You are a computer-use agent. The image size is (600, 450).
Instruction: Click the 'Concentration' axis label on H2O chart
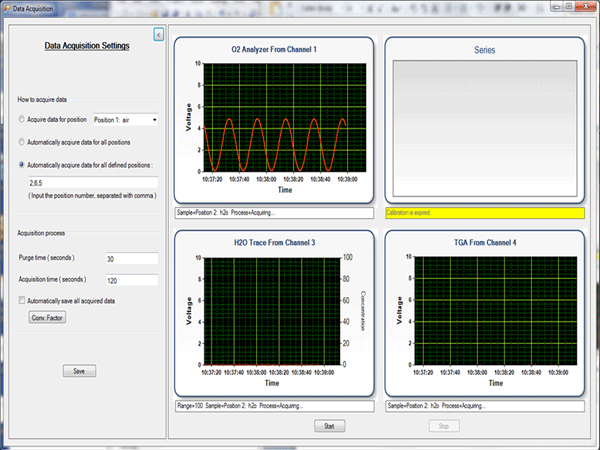point(363,311)
